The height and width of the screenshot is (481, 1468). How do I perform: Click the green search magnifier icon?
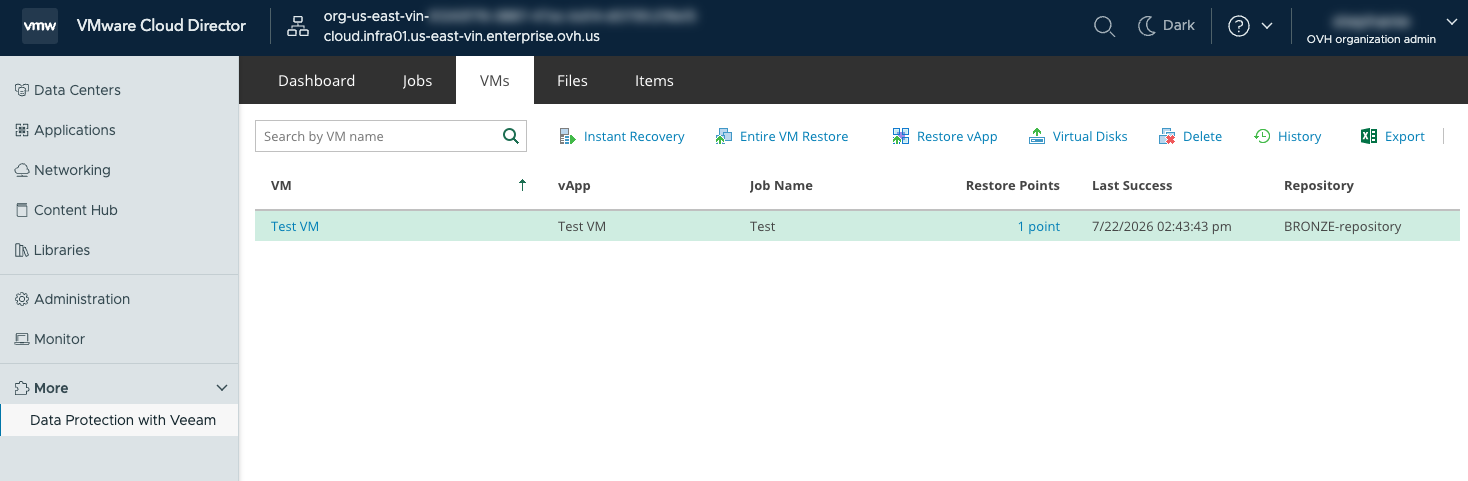pyautogui.click(x=510, y=136)
